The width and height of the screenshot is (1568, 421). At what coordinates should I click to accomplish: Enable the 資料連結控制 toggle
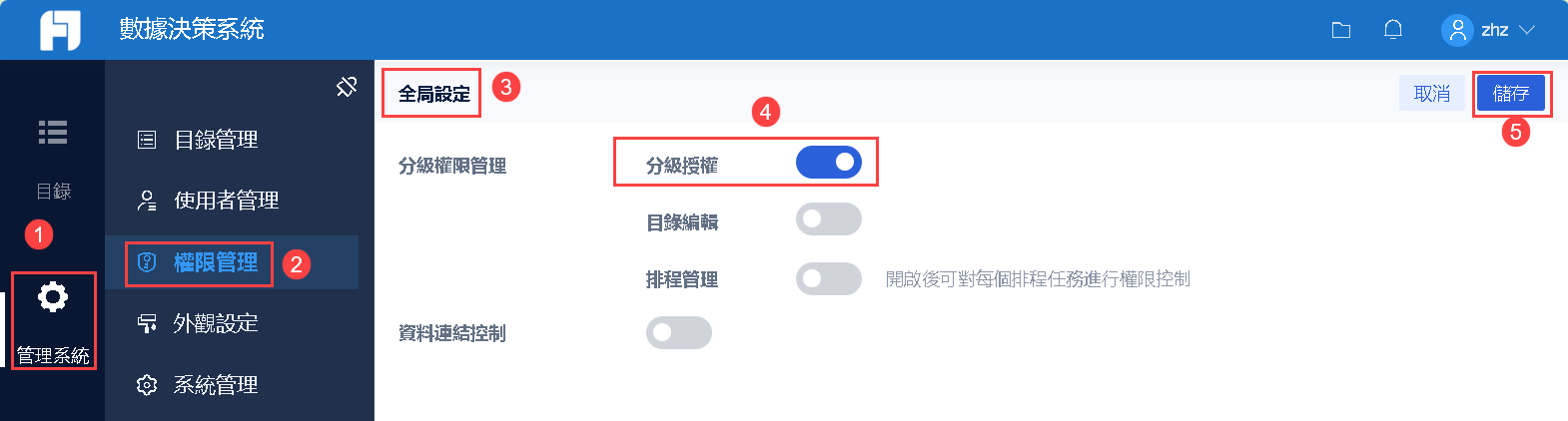coord(678,332)
